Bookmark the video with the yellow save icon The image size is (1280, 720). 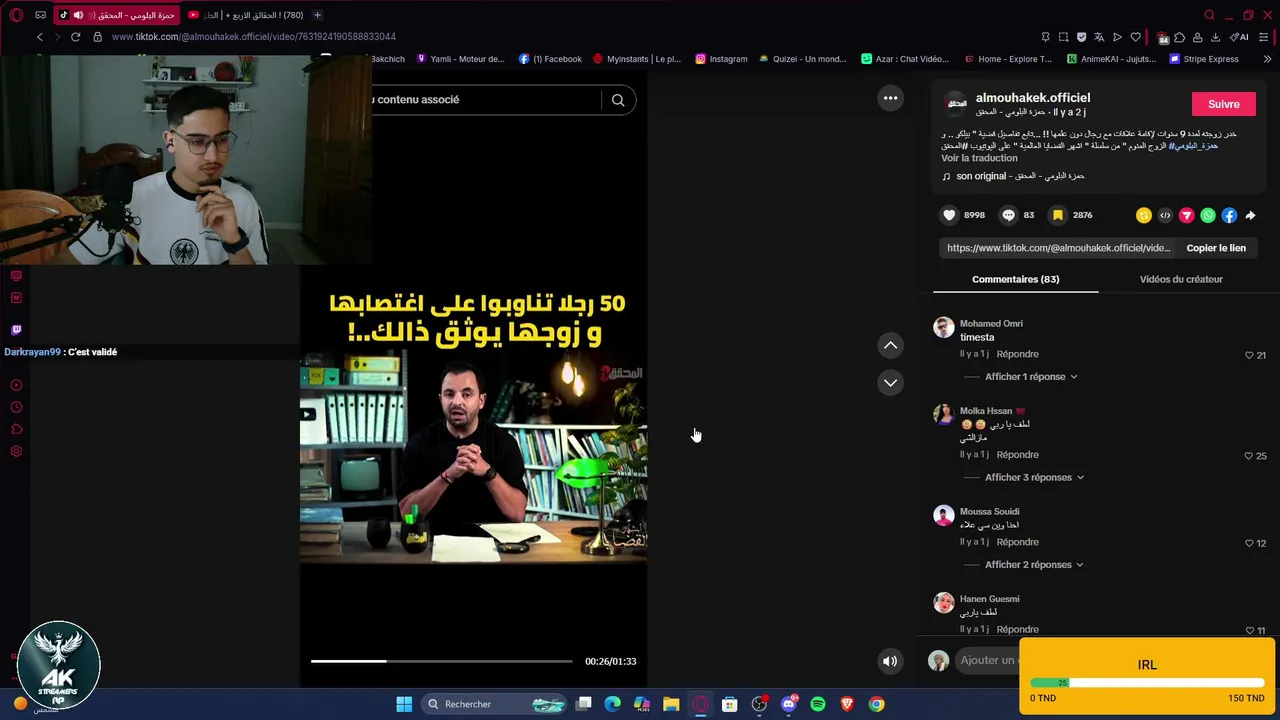(1057, 215)
